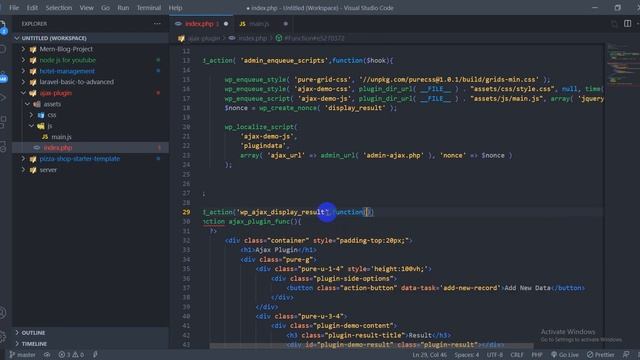The image size is (640, 360).
Task: Click the unsaved dot on main.js tab
Action: click(286, 24)
